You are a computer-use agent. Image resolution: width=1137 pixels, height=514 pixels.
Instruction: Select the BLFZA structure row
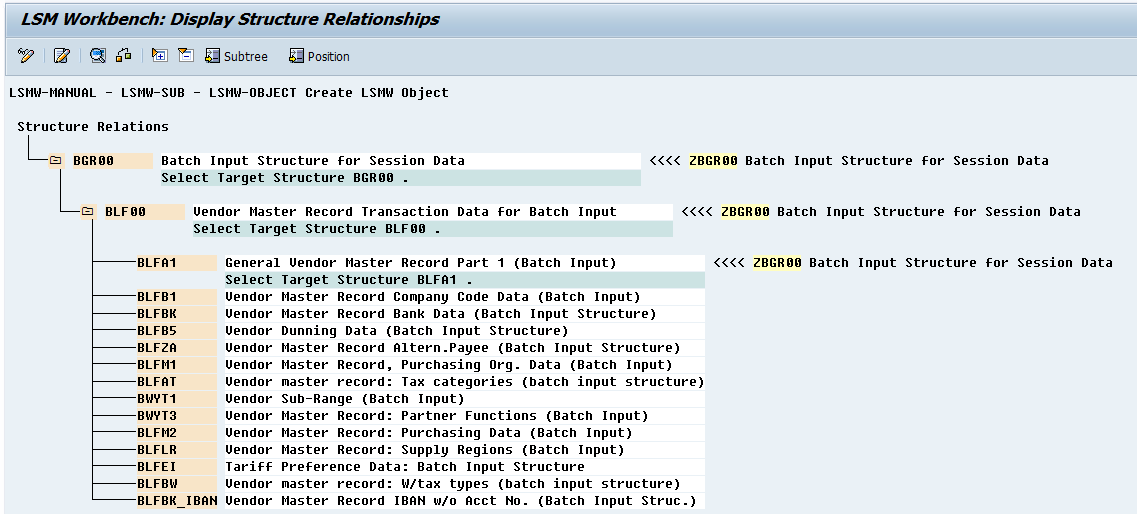coord(421,347)
